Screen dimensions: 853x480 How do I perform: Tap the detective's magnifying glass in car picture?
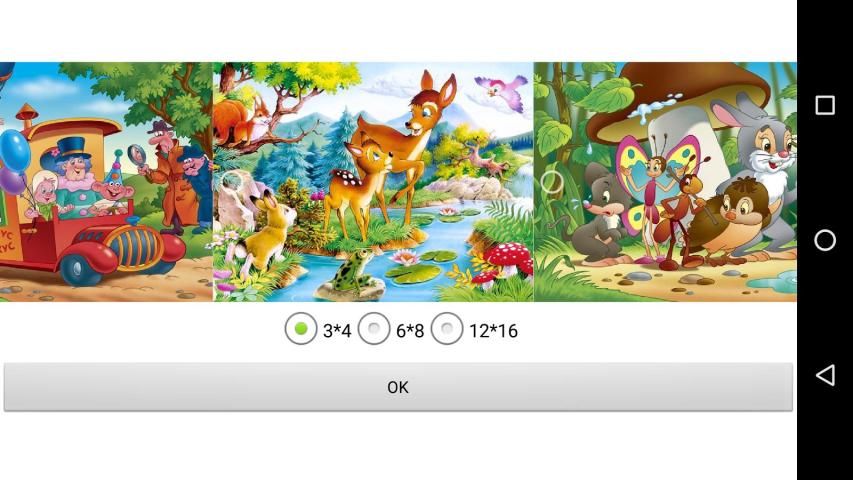tap(138, 157)
